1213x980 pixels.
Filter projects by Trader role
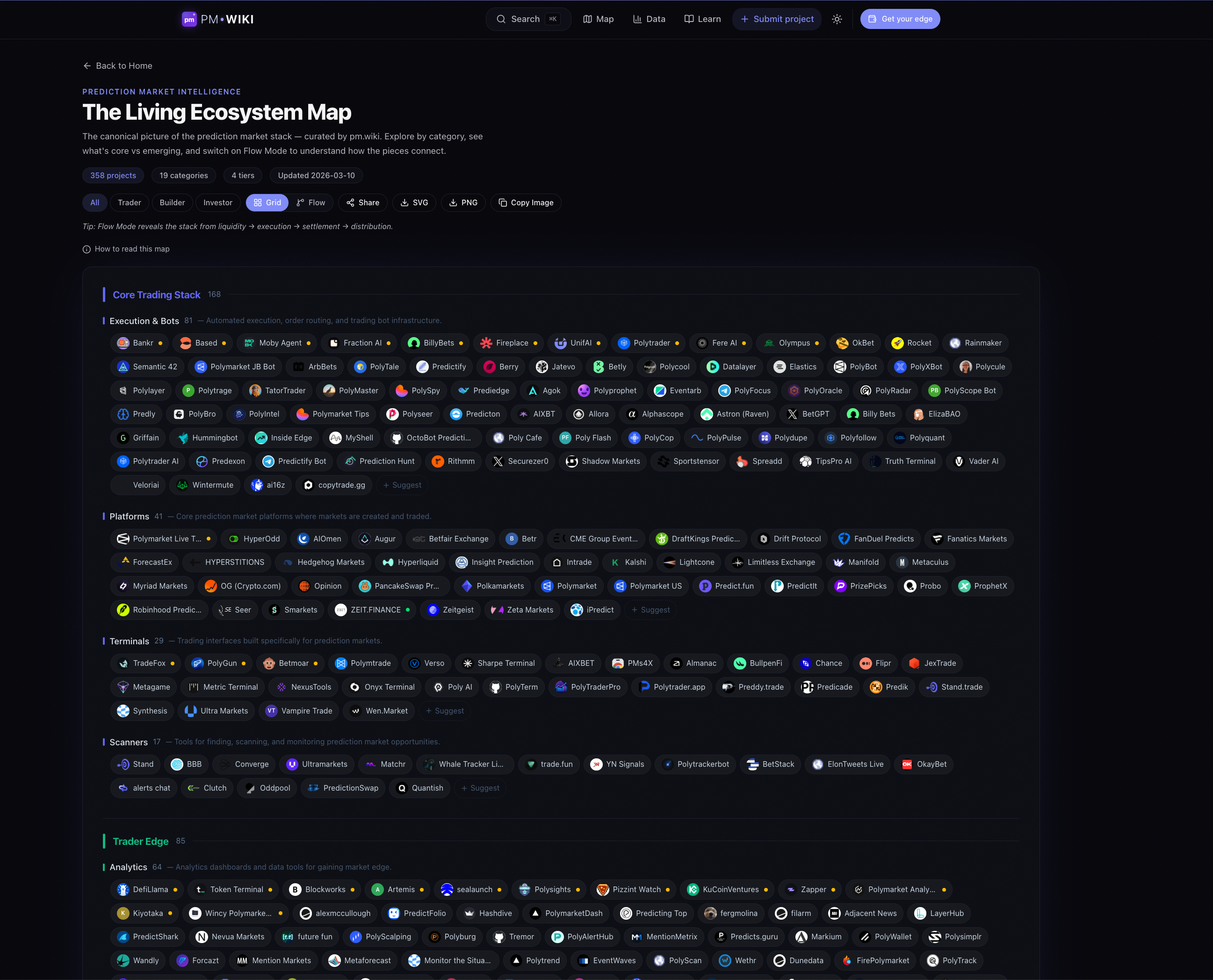pos(129,202)
